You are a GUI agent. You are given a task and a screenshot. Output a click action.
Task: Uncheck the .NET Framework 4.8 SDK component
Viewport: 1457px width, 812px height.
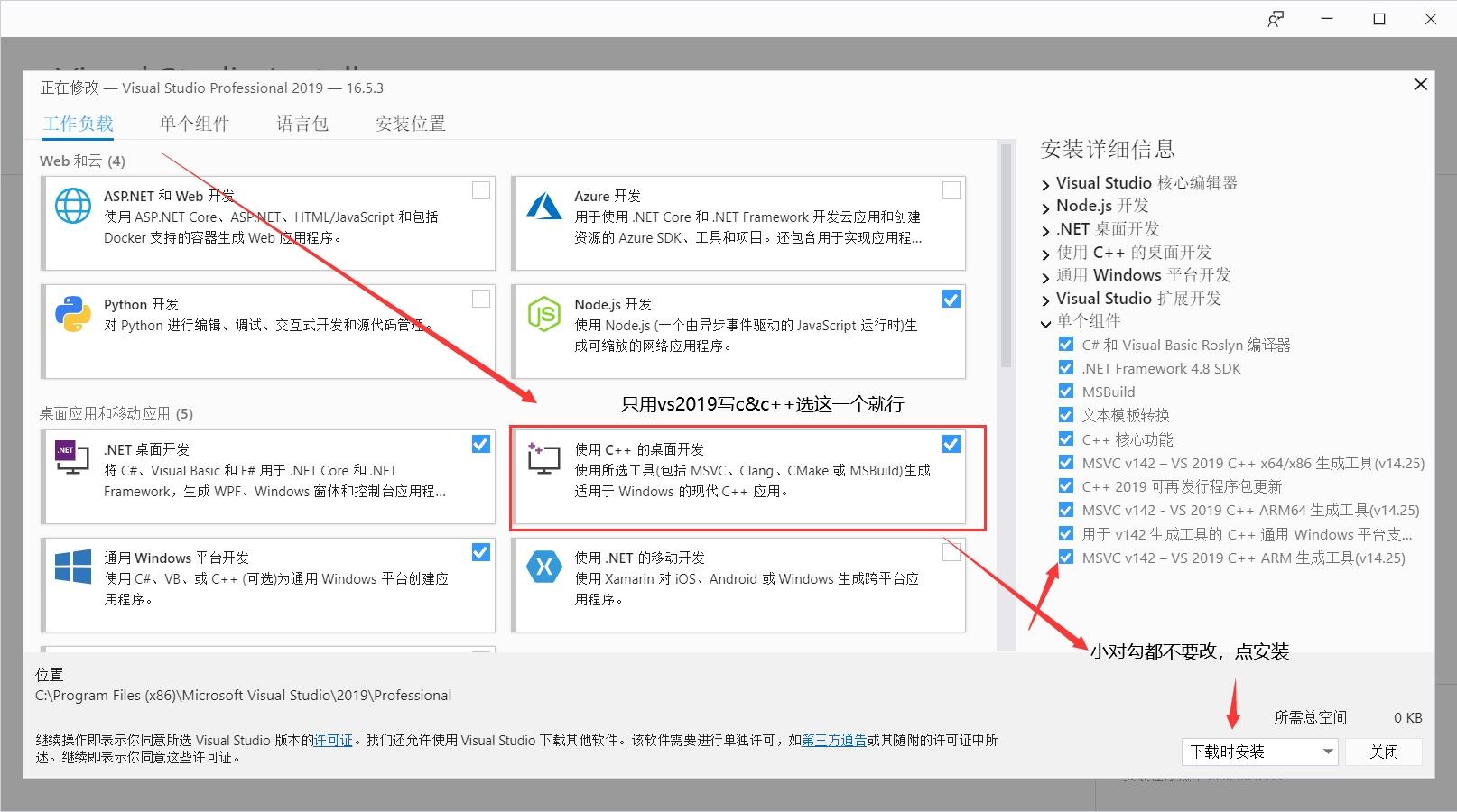[x=1066, y=368]
